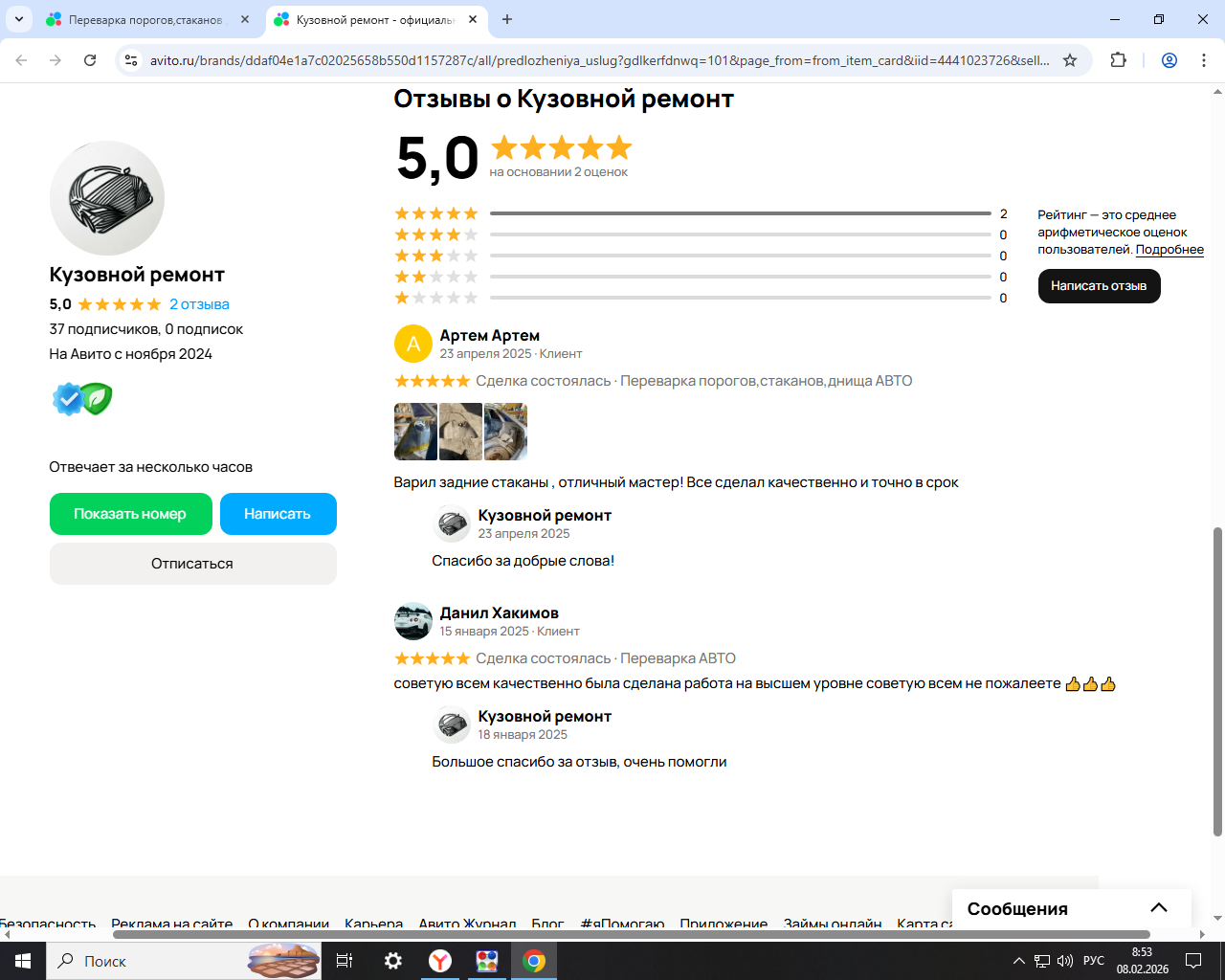Open the browser extensions puzzle icon
Viewport: 1225px width, 980px height.
click(x=1118, y=60)
